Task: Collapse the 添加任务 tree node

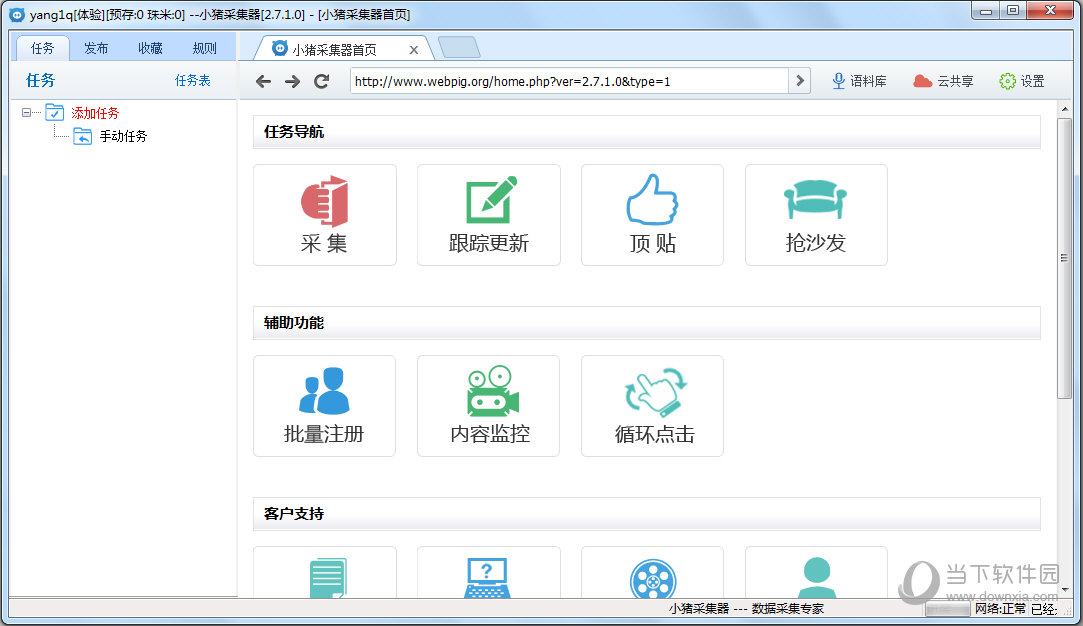Action: pos(26,113)
